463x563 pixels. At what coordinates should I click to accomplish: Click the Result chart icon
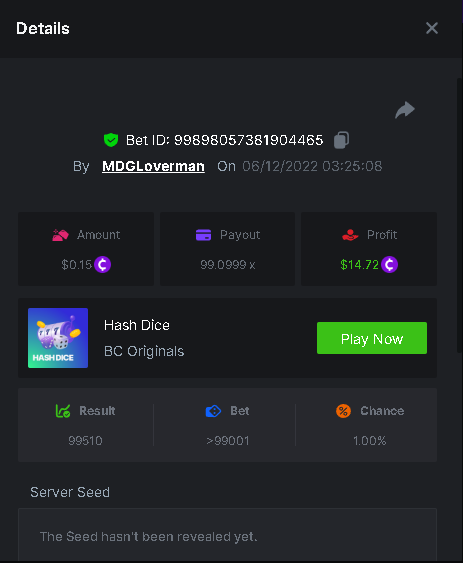[63, 411]
